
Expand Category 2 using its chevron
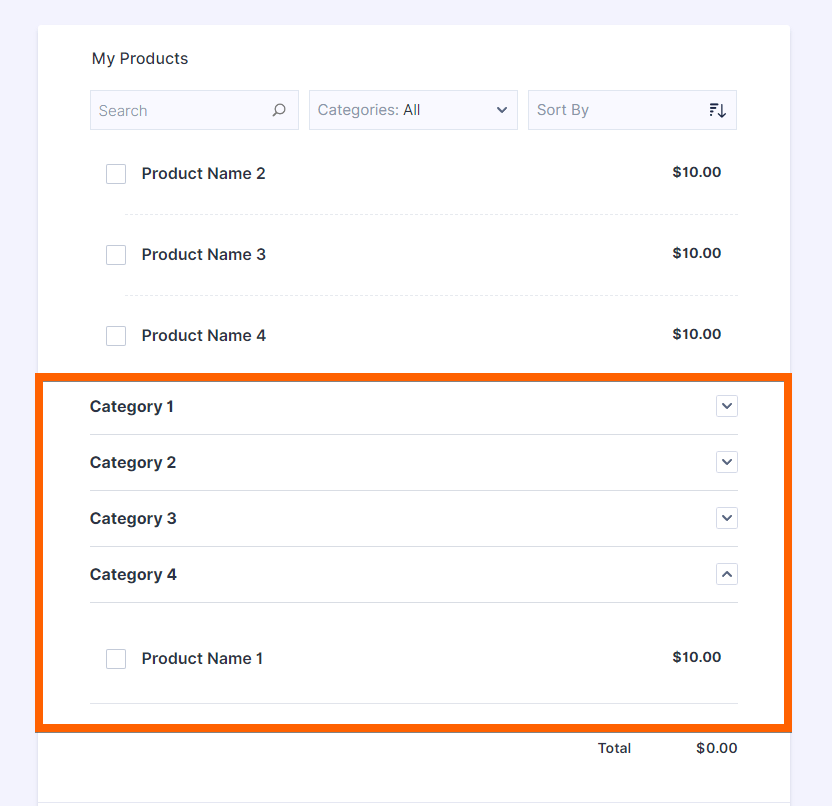tap(727, 462)
